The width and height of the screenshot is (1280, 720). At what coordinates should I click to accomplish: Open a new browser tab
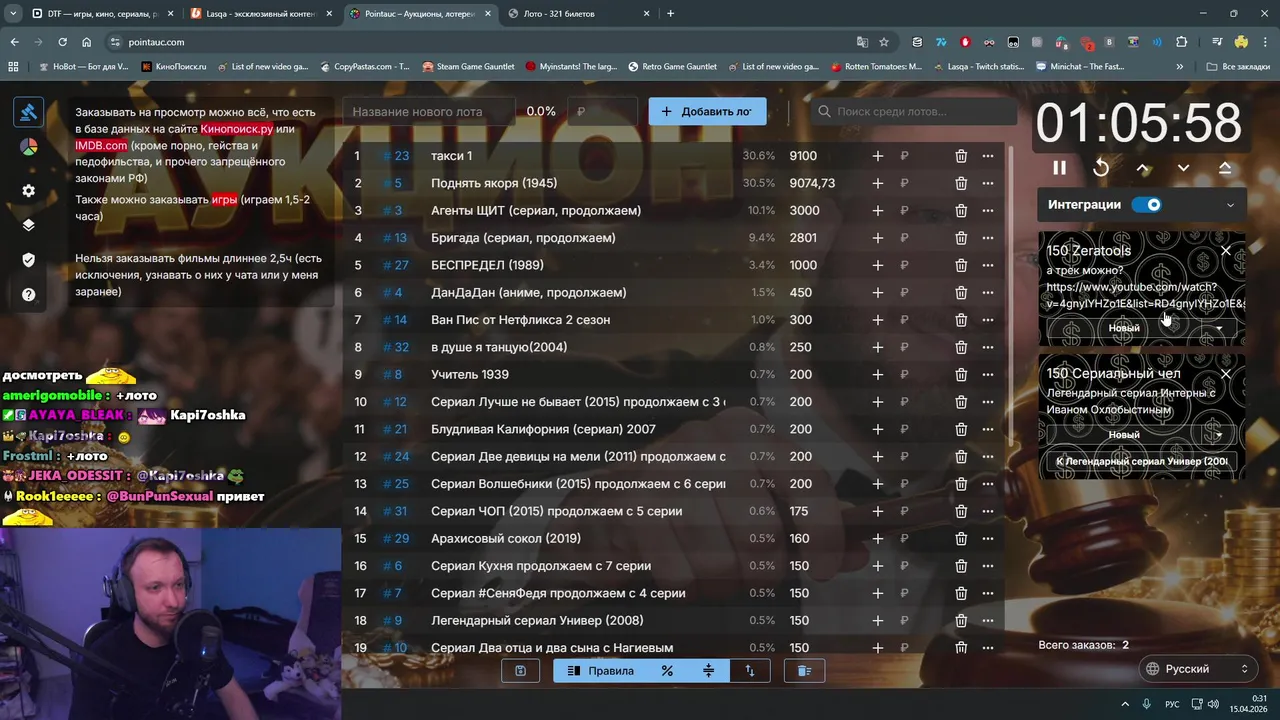(671, 14)
